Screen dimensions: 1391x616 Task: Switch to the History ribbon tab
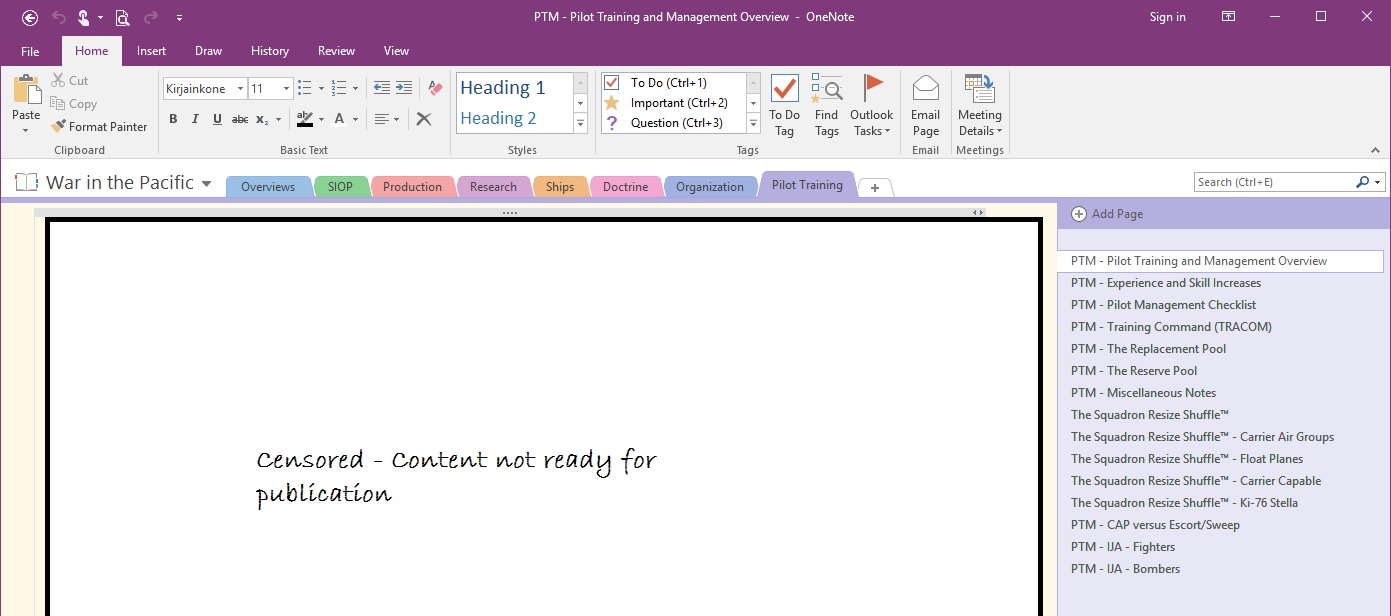(270, 51)
